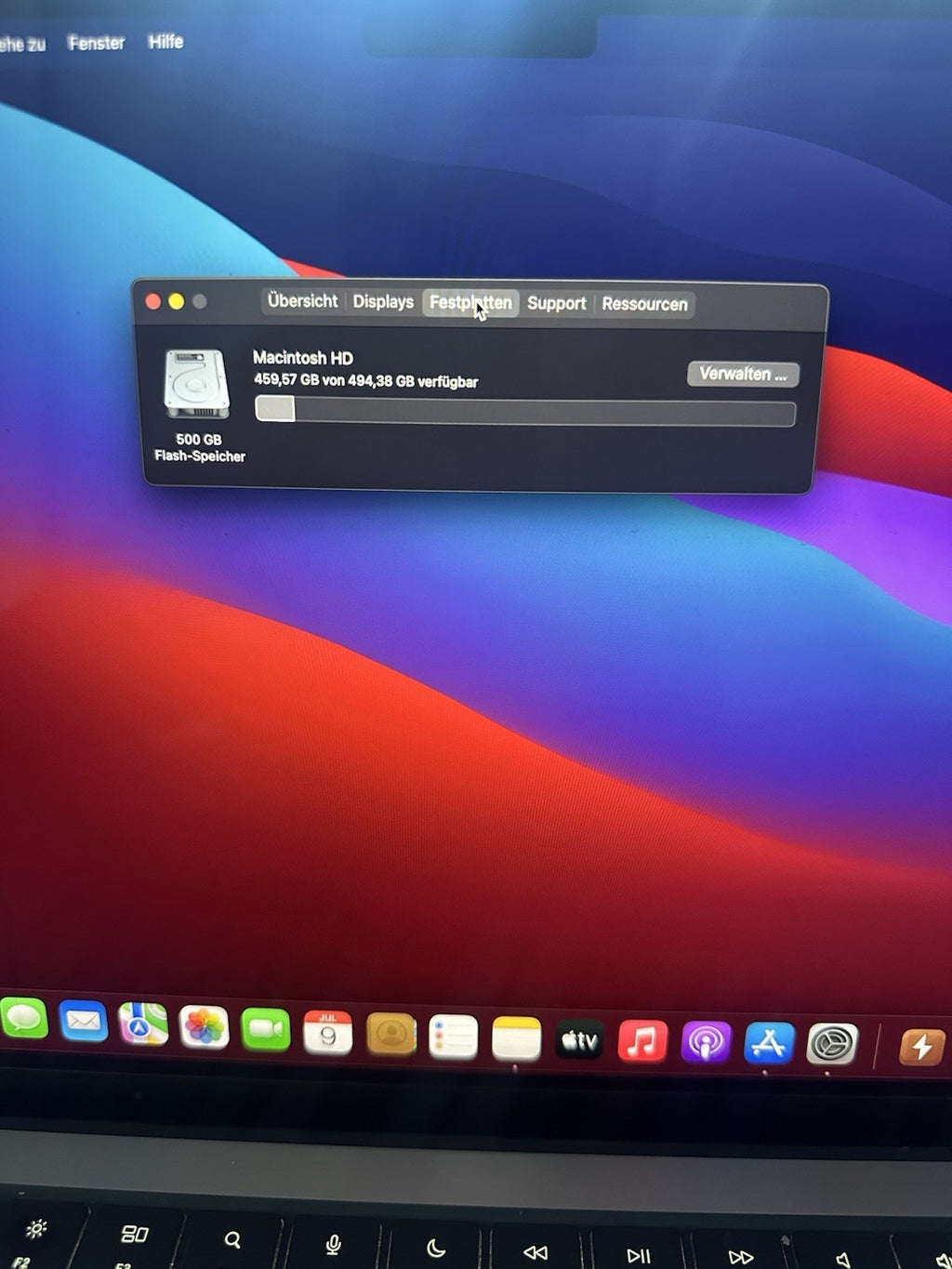This screenshot has height=1269, width=952.
Task: Open App Store from the Dock
Action: pyautogui.click(x=769, y=1044)
